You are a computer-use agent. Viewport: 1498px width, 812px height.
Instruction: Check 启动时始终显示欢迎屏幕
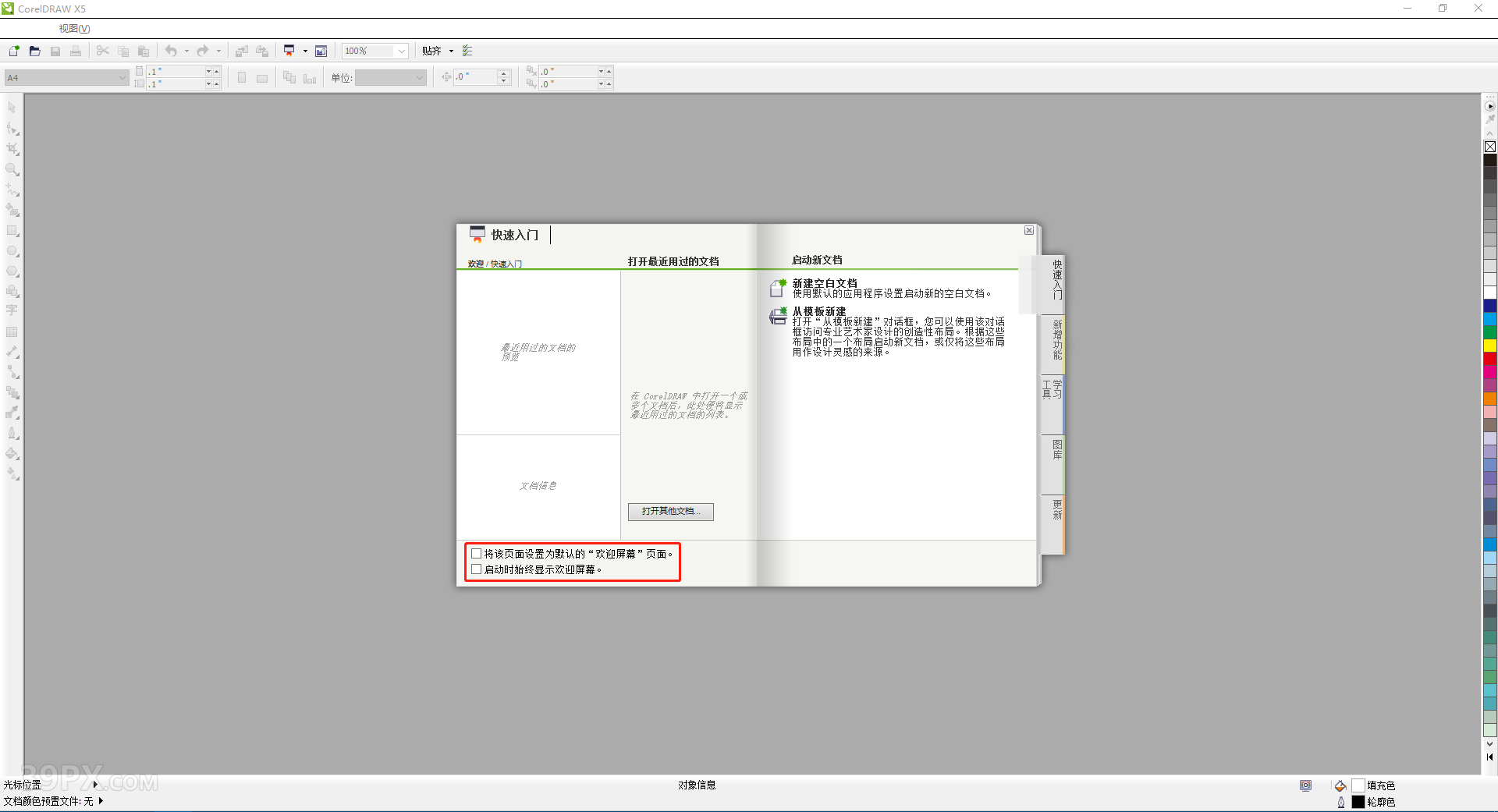[x=477, y=569]
